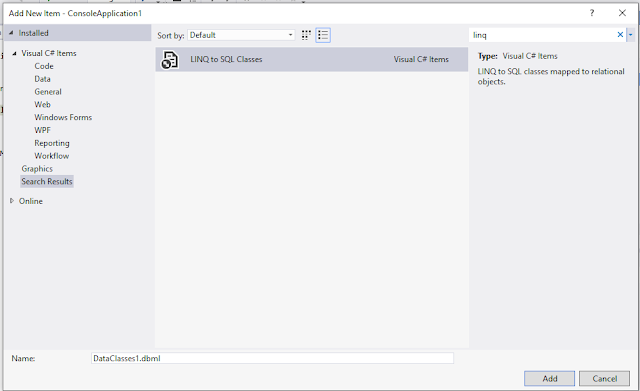Viewport: 640px width, 391px height.
Task: Select the Code category
Action: click(x=44, y=66)
